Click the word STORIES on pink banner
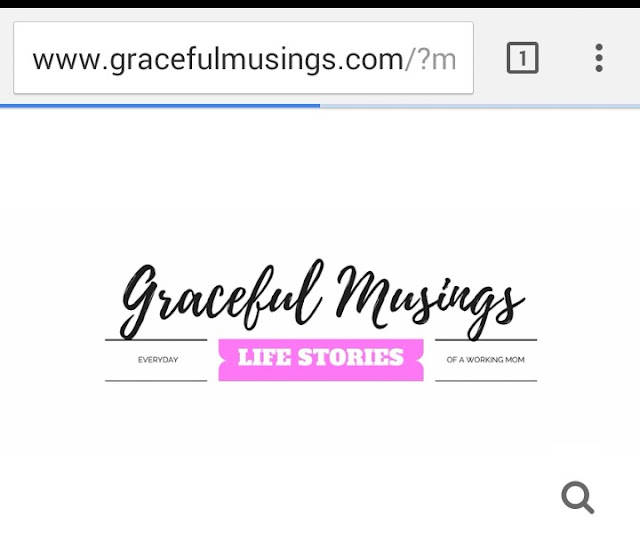Screen dimensions: 640x557 (351, 357)
